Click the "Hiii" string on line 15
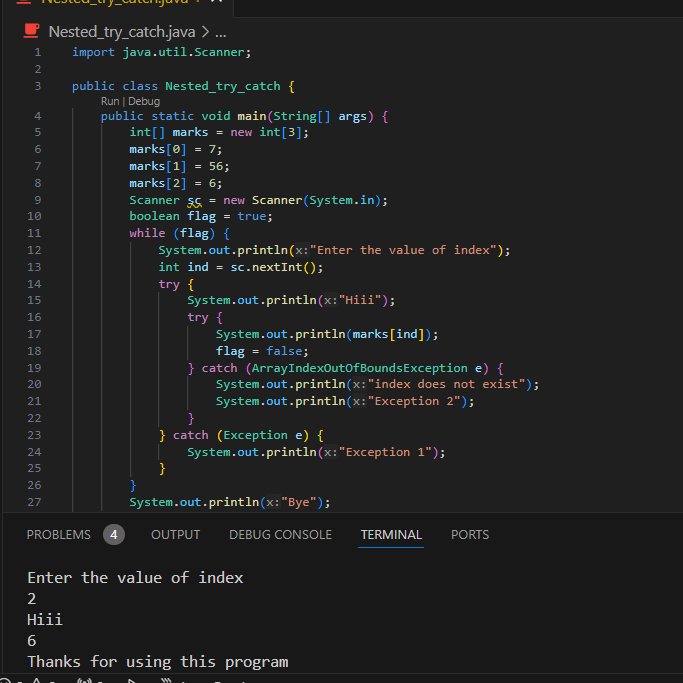The width and height of the screenshot is (683, 683). coord(360,300)
